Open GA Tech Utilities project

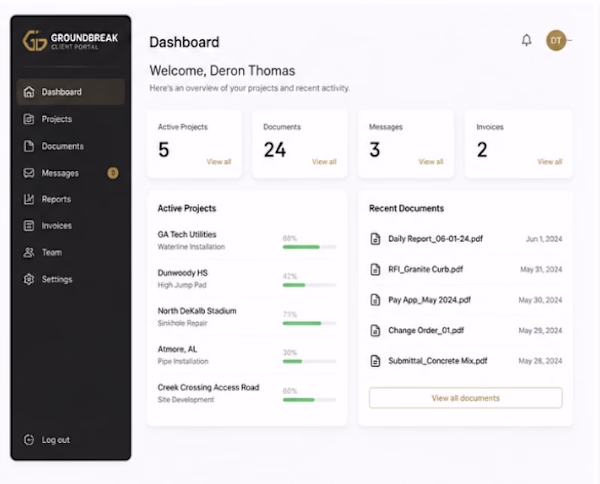click(x=187, y=234)
